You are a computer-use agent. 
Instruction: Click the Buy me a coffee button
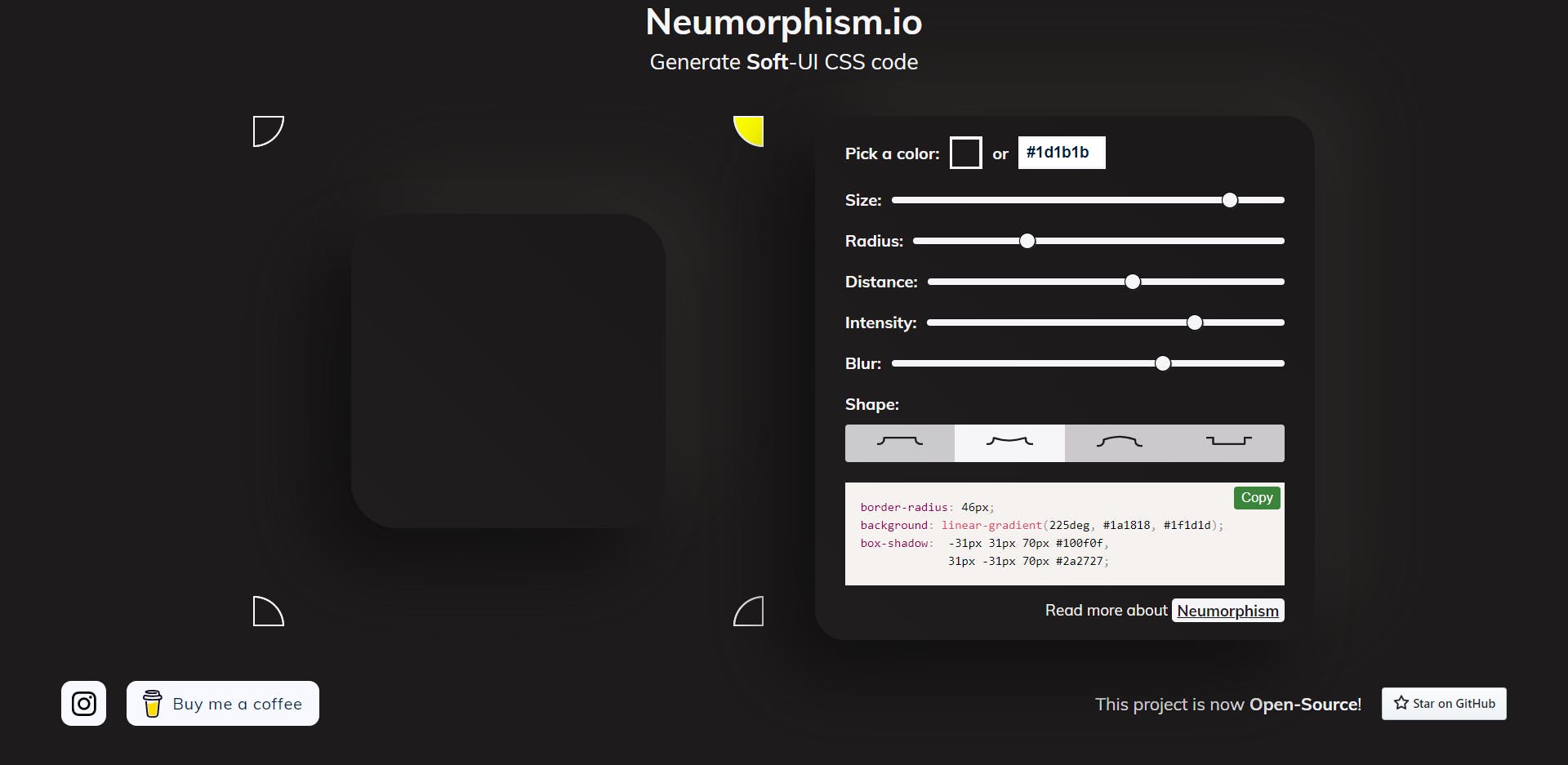pyautogui.click(x=223, y=703)
